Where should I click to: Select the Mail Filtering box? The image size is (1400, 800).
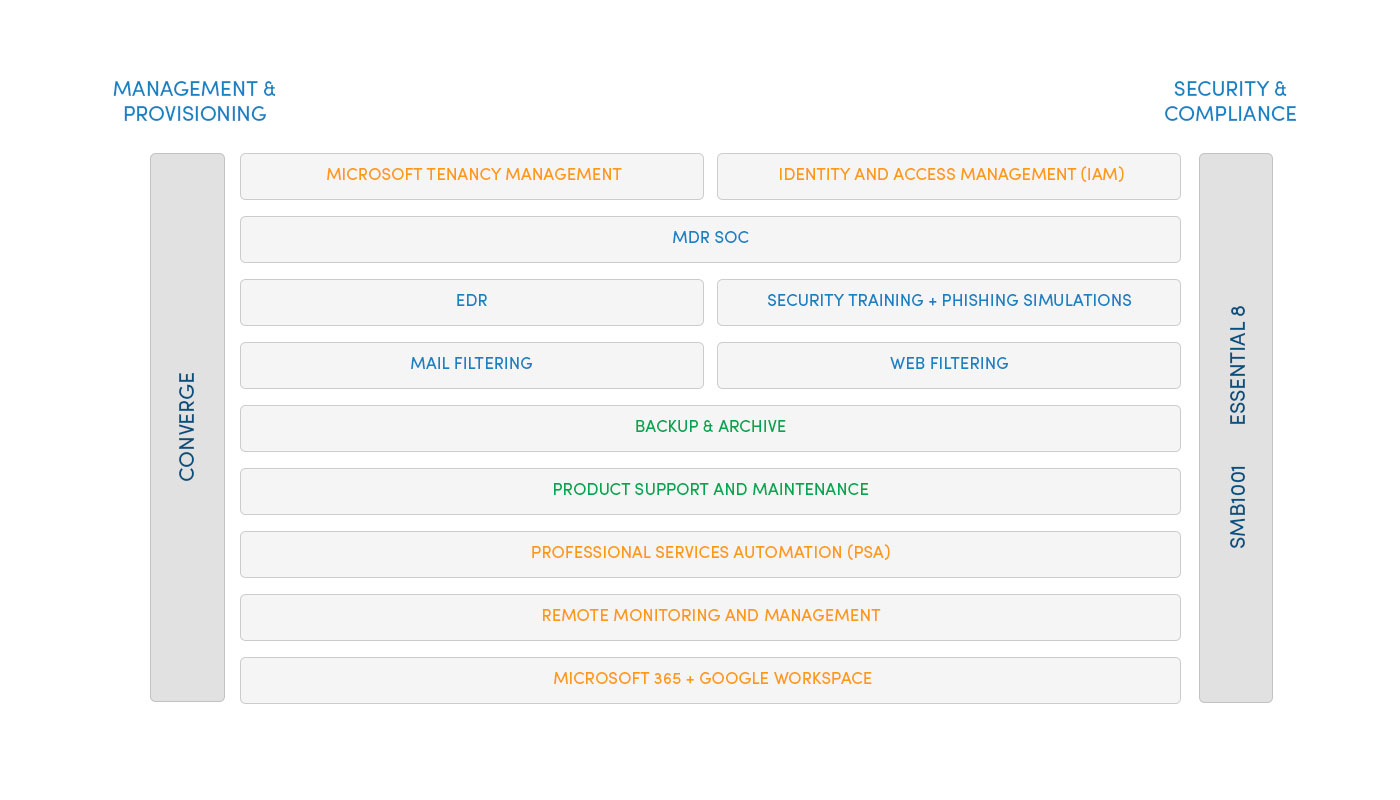(472, 364)
